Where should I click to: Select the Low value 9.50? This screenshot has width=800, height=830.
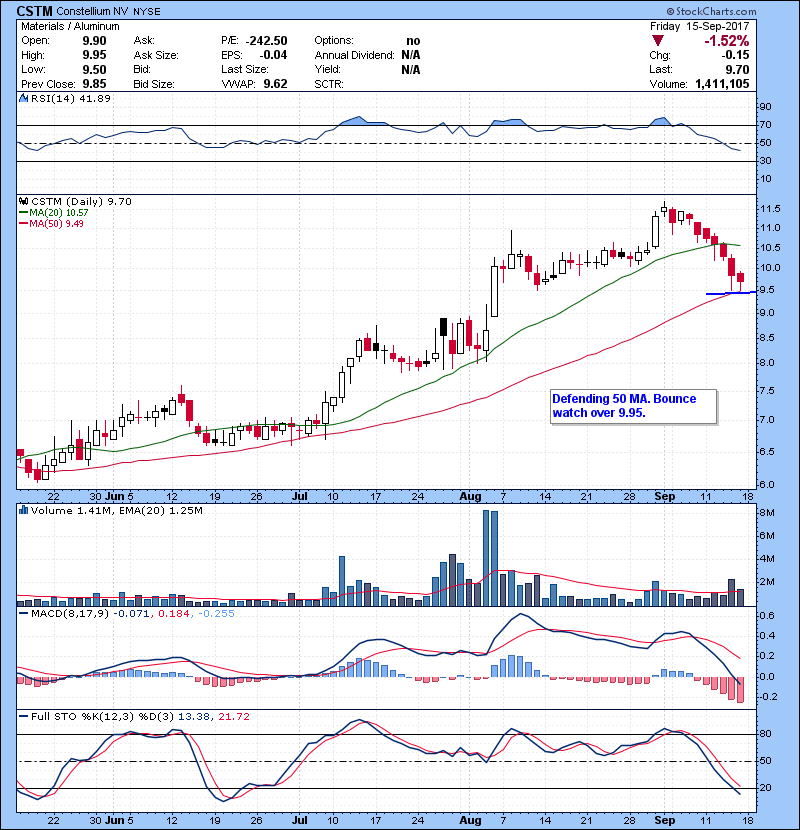click(94, 70)
